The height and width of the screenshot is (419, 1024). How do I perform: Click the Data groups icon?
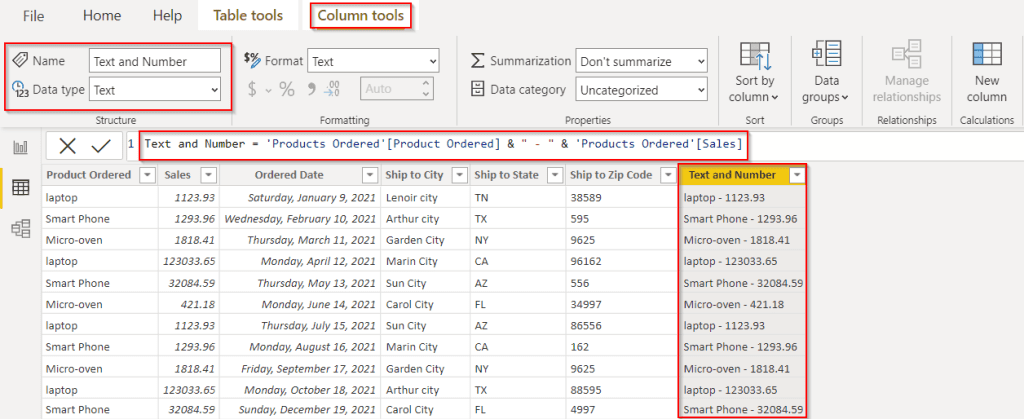(826, 54)
